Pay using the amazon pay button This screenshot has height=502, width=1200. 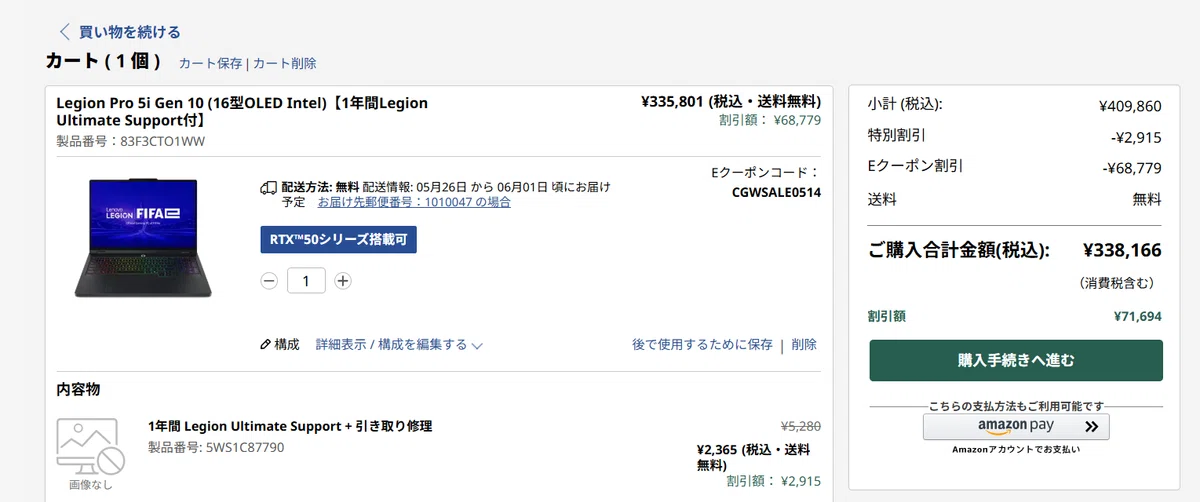click(1016, 427)
